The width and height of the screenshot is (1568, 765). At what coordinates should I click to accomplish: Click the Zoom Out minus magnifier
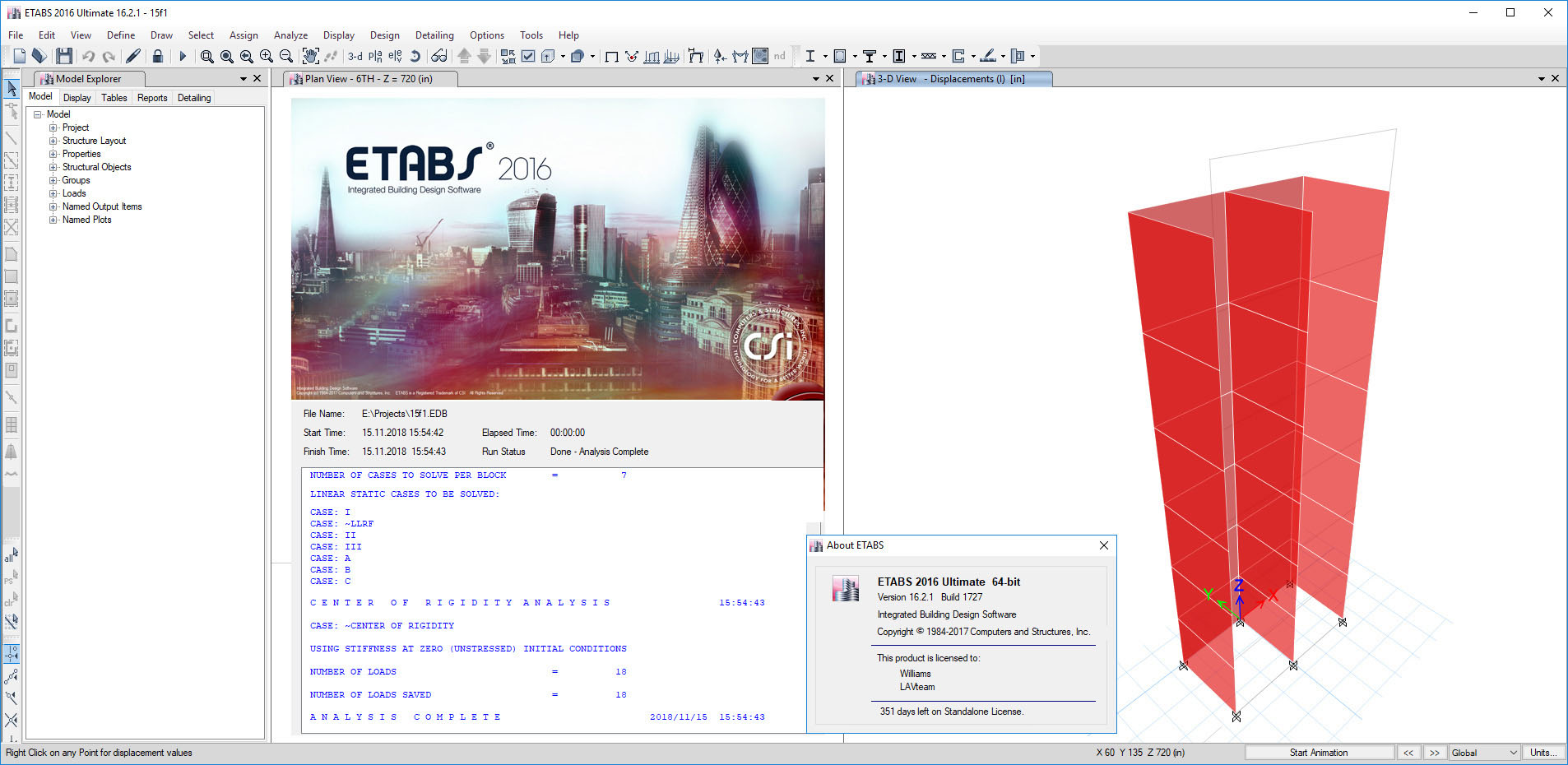pos(286,56)
